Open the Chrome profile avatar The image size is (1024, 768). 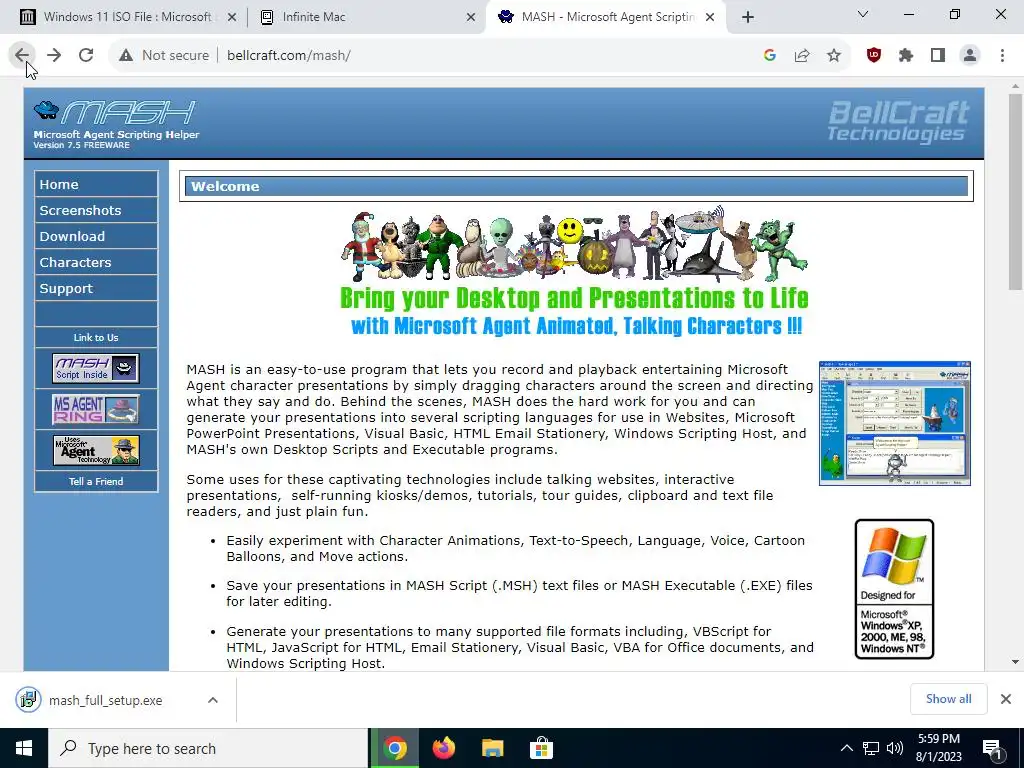click(x=970, y=56)
